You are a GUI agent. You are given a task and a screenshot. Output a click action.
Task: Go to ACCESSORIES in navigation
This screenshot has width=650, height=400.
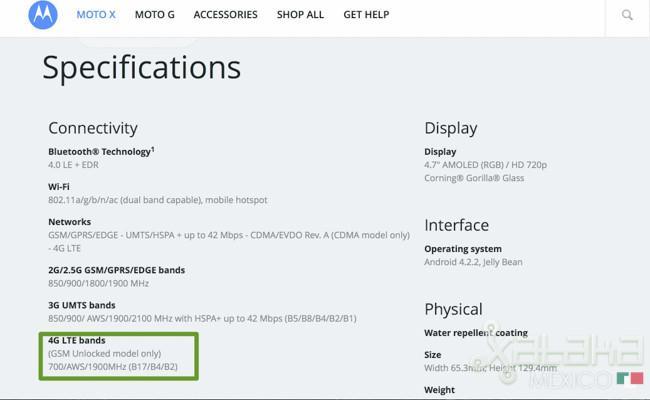(x=226, y=15)
